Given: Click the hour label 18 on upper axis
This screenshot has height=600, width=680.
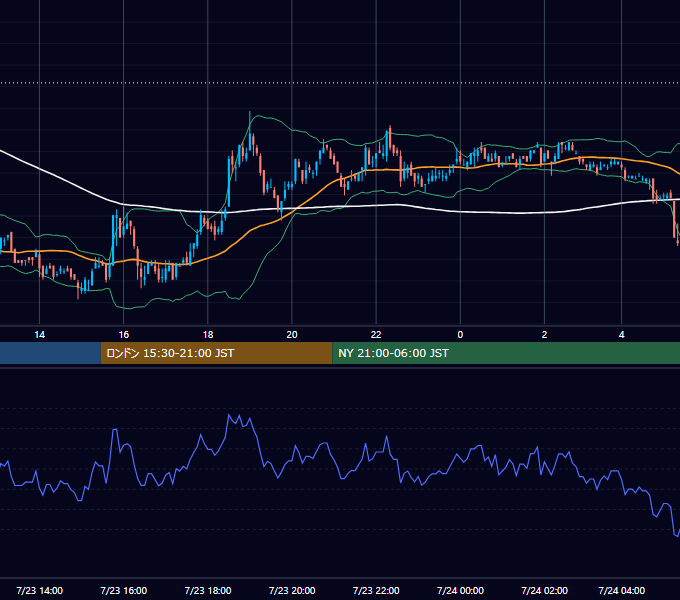Looking at the screenshot, I should [x=208, y=335].
